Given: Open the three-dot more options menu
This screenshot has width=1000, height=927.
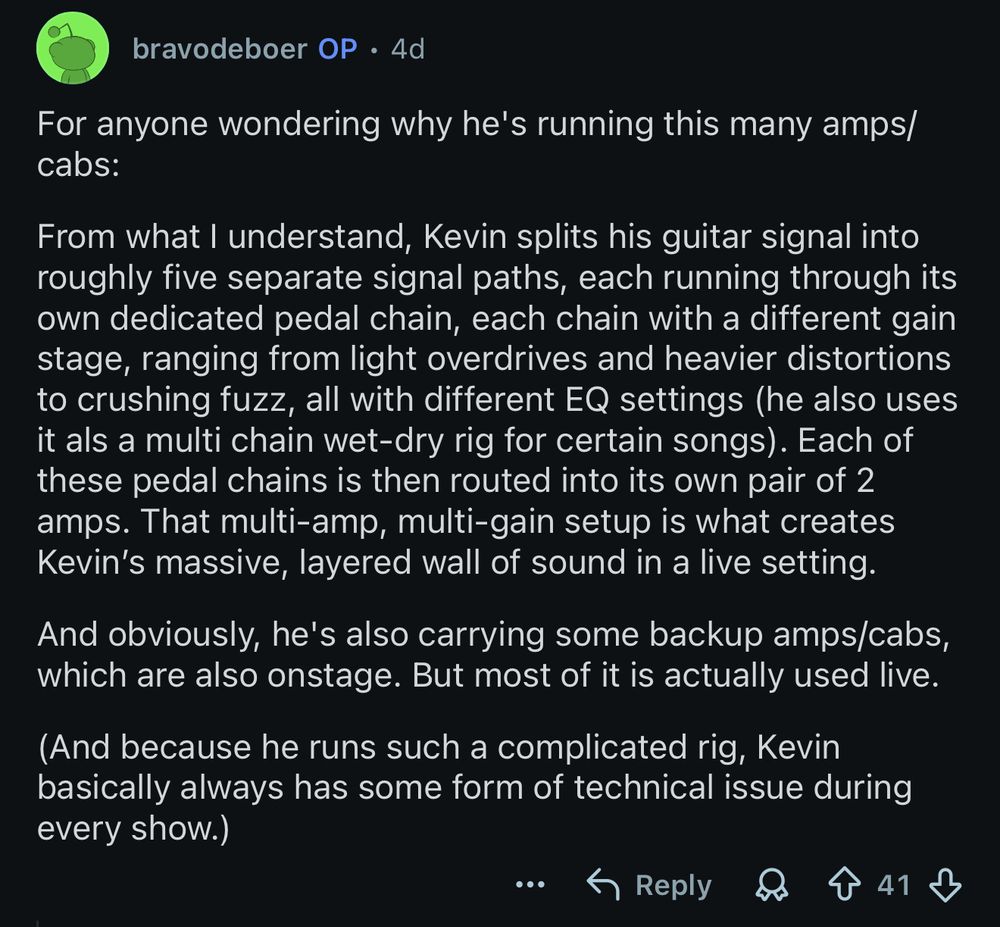Looking at the screenshot, I should [x=530, y=885].
